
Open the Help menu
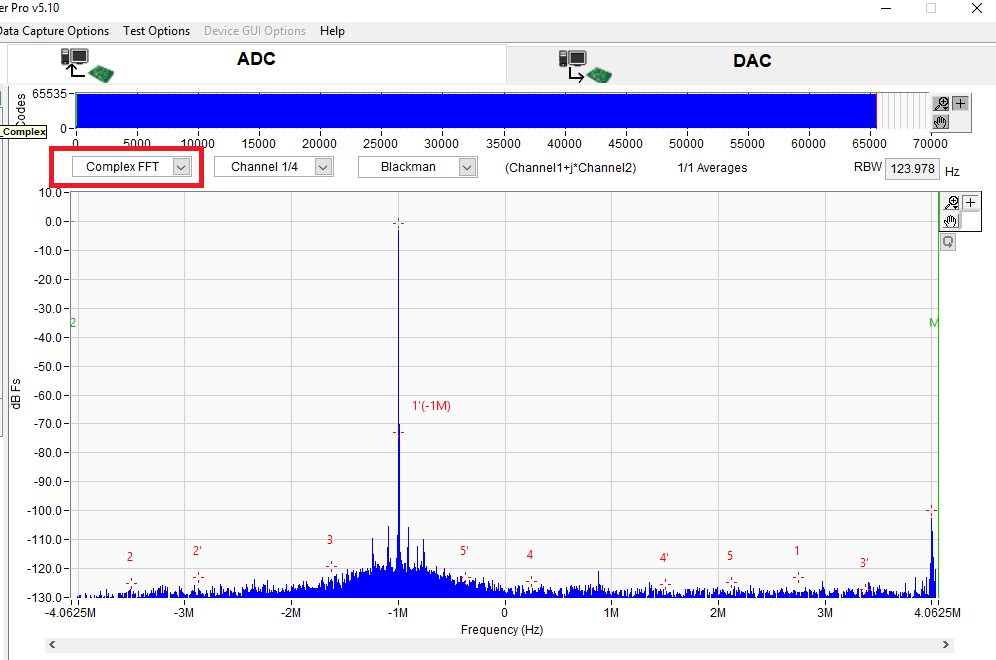point(332,31)
